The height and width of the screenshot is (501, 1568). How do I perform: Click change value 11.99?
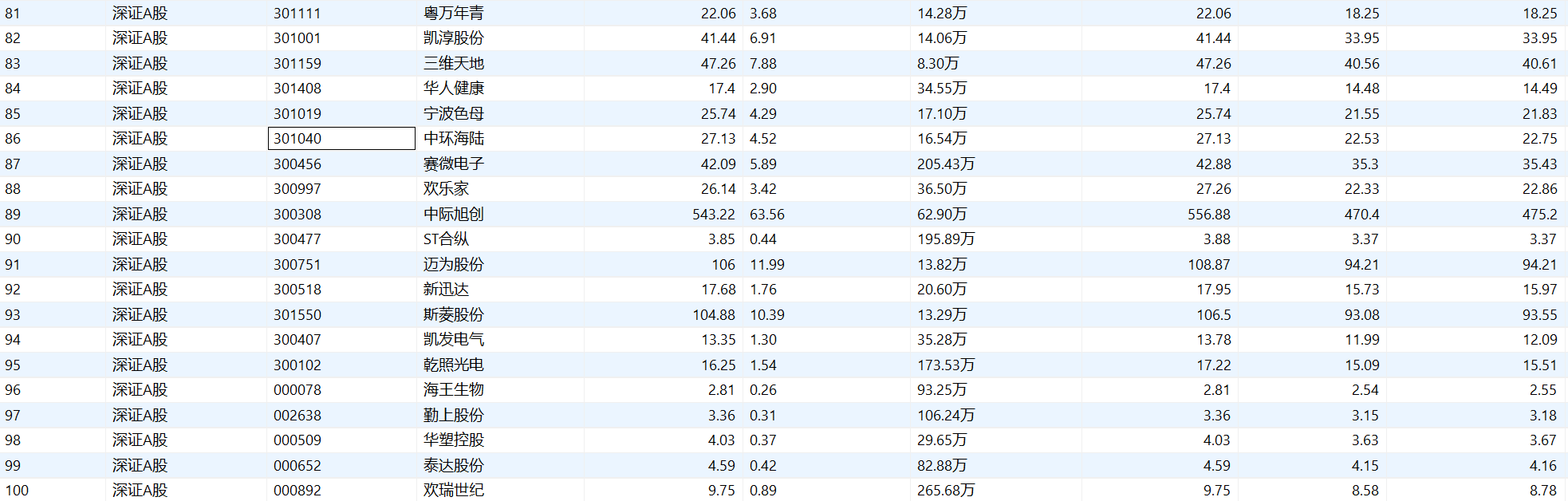767,265
